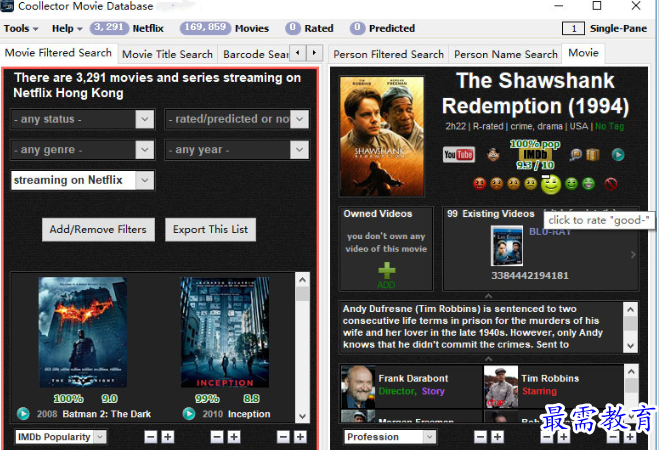Click the brown box collection icon
This screenshot has height=450, width=664.
(x=592, y=155)
